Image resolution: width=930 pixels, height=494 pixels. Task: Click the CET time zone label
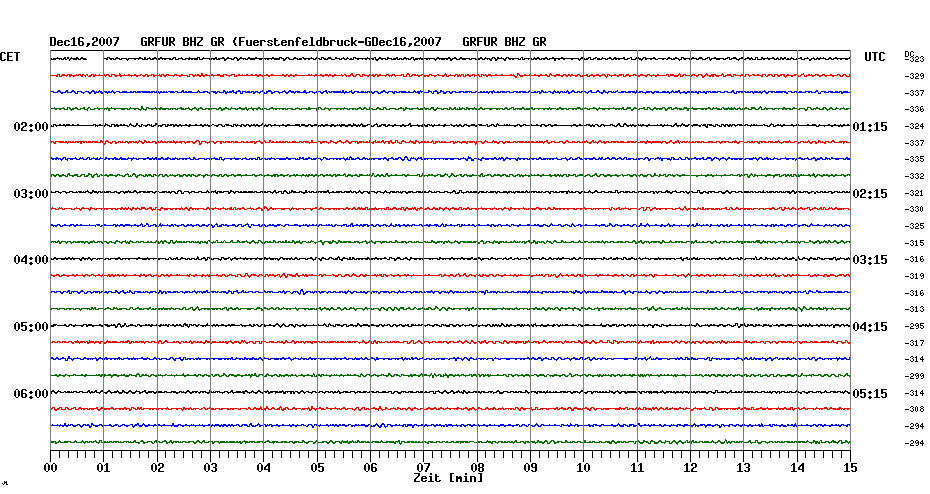pyautogui.click(x=10, y=57)
